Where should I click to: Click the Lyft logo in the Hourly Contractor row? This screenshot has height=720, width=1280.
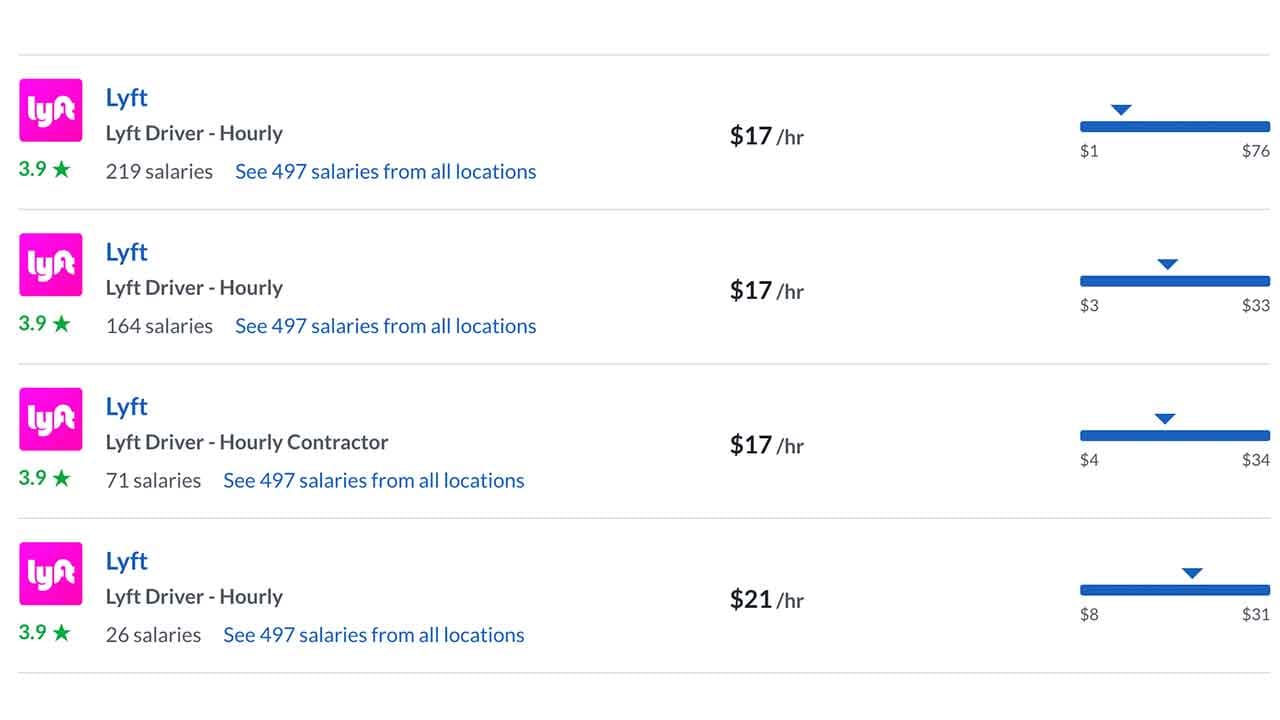coord(50,419)
